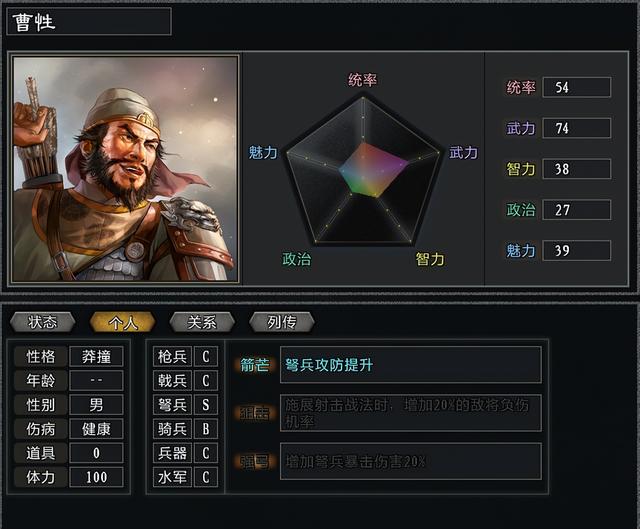Click the 智力 stat value 38
This screenshot has height=529, width=640.
(x=576, y=169)
